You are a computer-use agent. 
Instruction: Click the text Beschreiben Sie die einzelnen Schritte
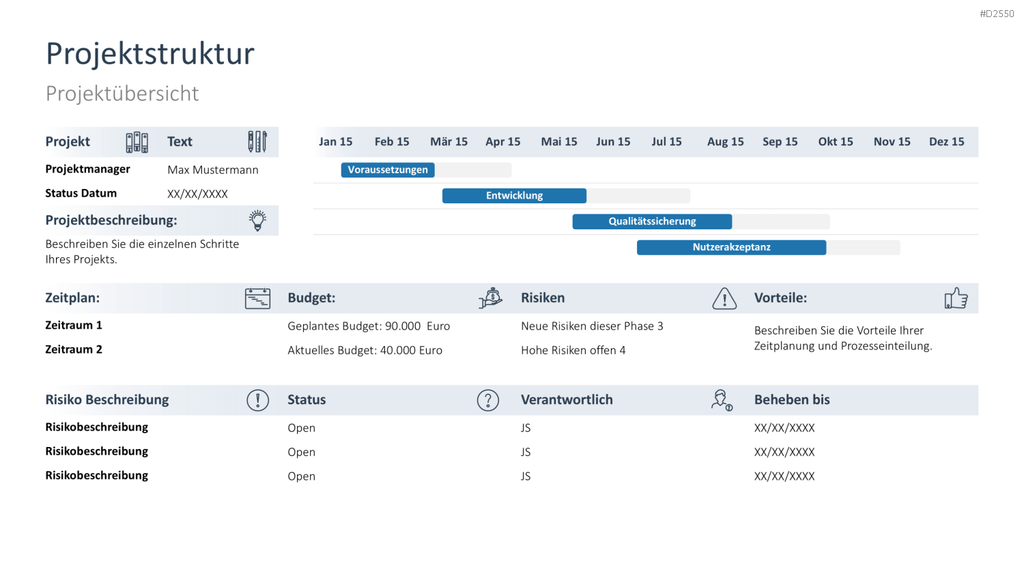point(142,244)
